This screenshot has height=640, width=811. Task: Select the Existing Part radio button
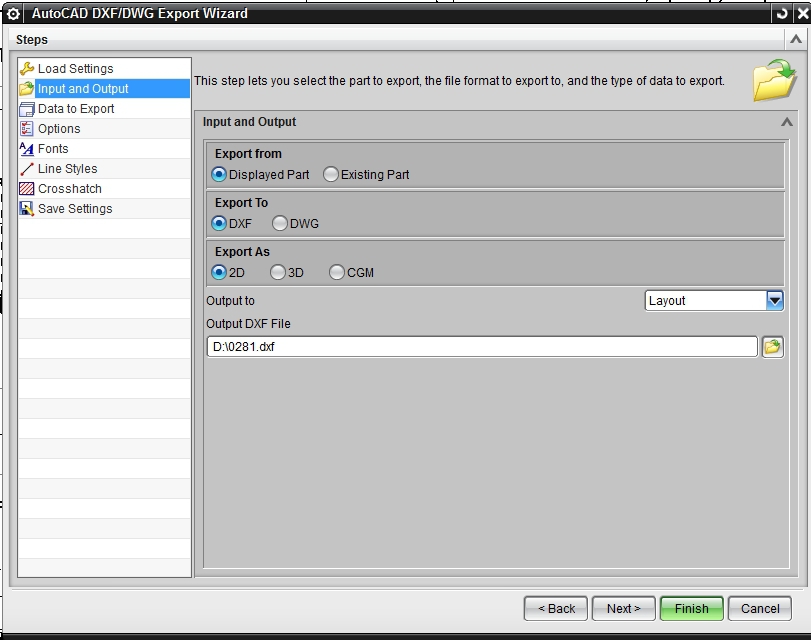click(x=331, y=174)
